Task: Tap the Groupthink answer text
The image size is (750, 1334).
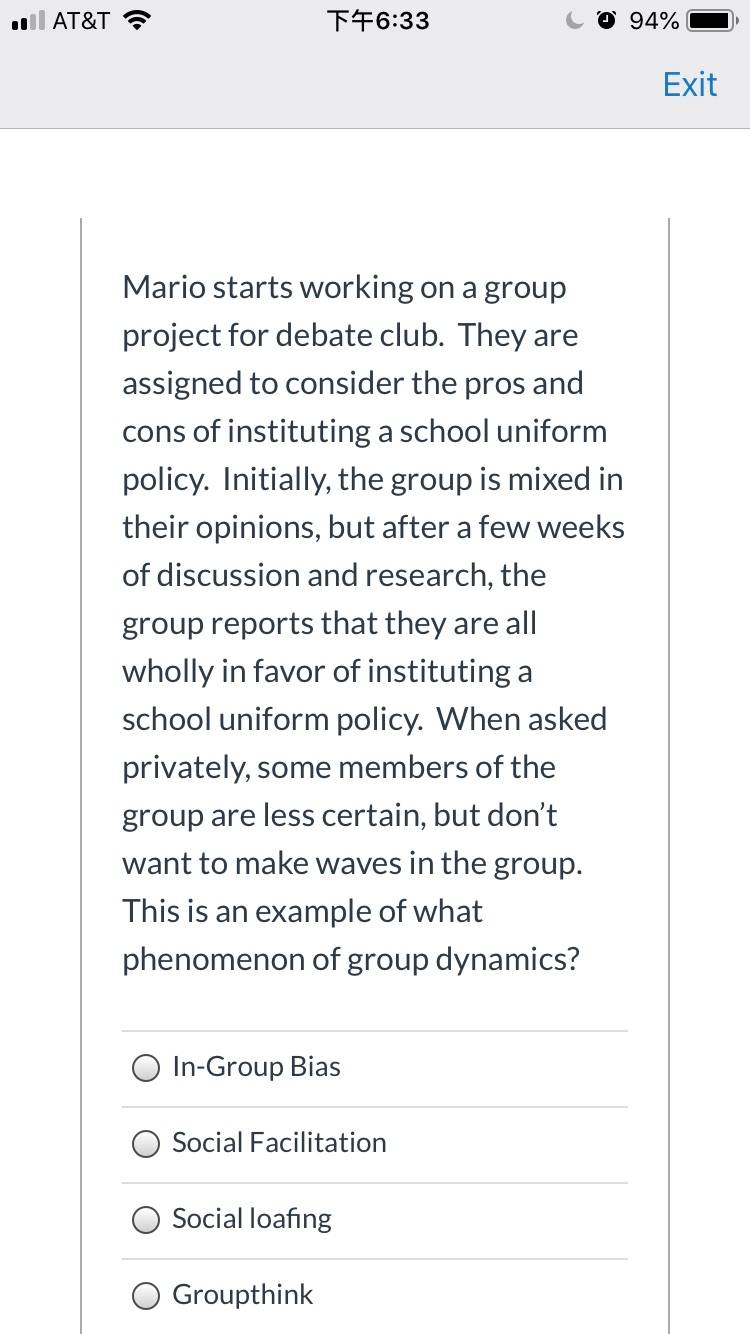Action: coord(243,1295)
